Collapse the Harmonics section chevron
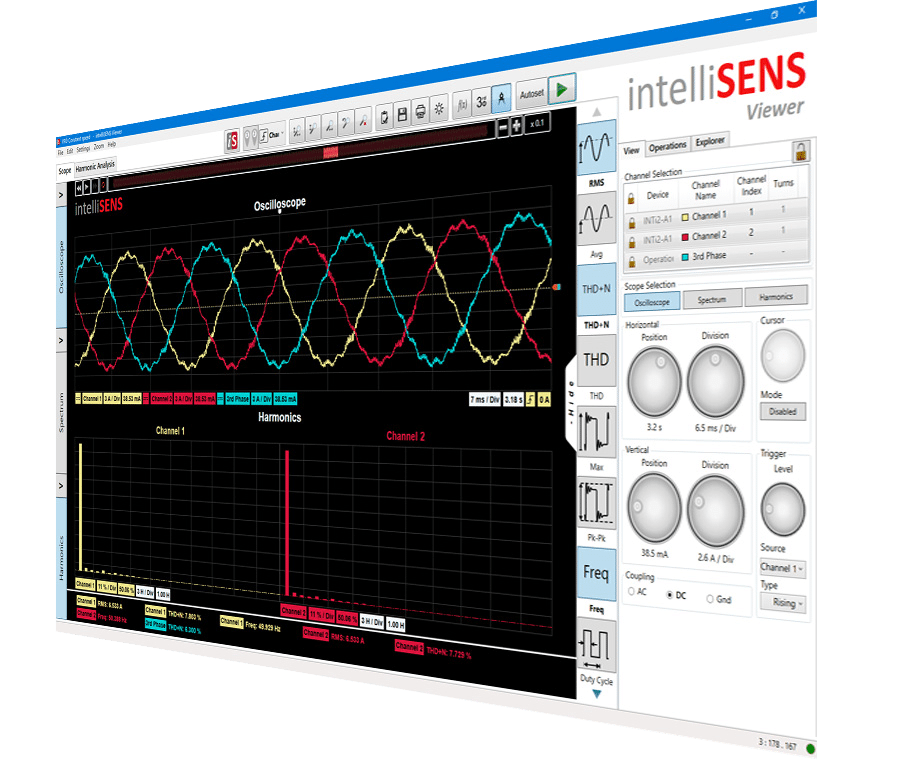The width and height of the screenshot is (900, 760). pyautogui.click(x=61, y=486)
